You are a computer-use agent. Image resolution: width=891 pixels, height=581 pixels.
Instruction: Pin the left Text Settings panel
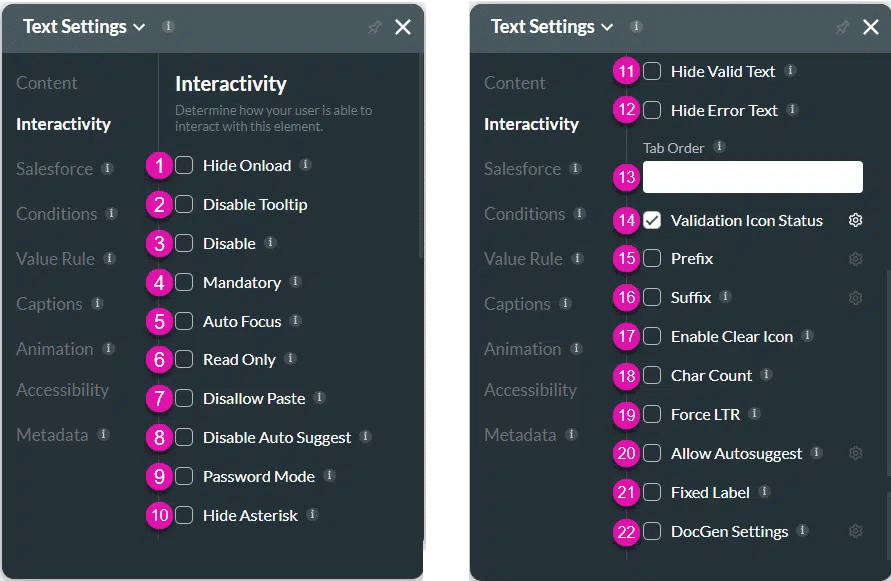coord(375,28)
